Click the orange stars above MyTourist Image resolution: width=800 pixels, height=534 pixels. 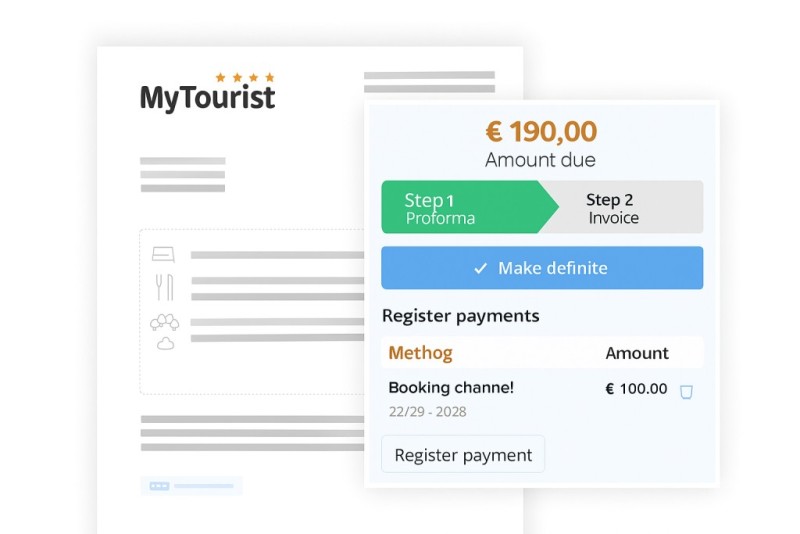click(x=244, y=77)
